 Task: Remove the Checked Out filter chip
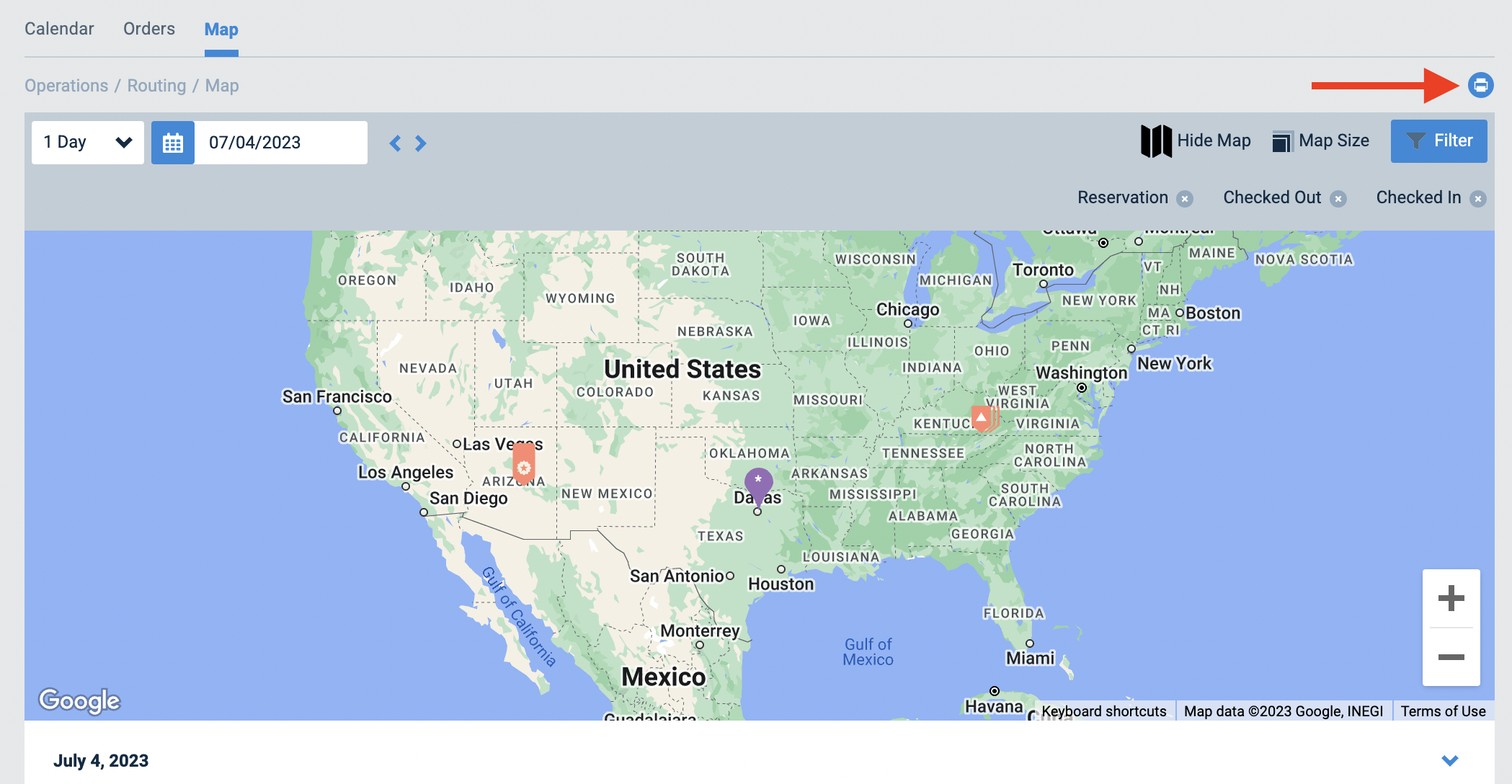[x=1338, y=198]
